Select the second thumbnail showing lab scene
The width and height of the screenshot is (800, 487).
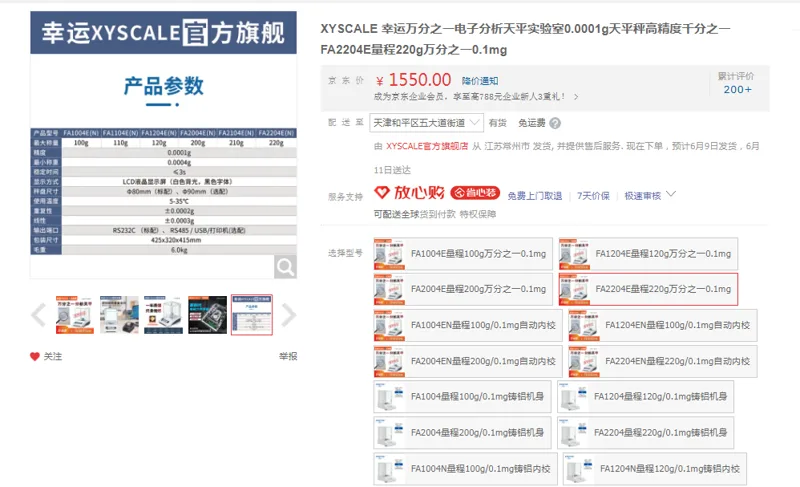[119, 315]
